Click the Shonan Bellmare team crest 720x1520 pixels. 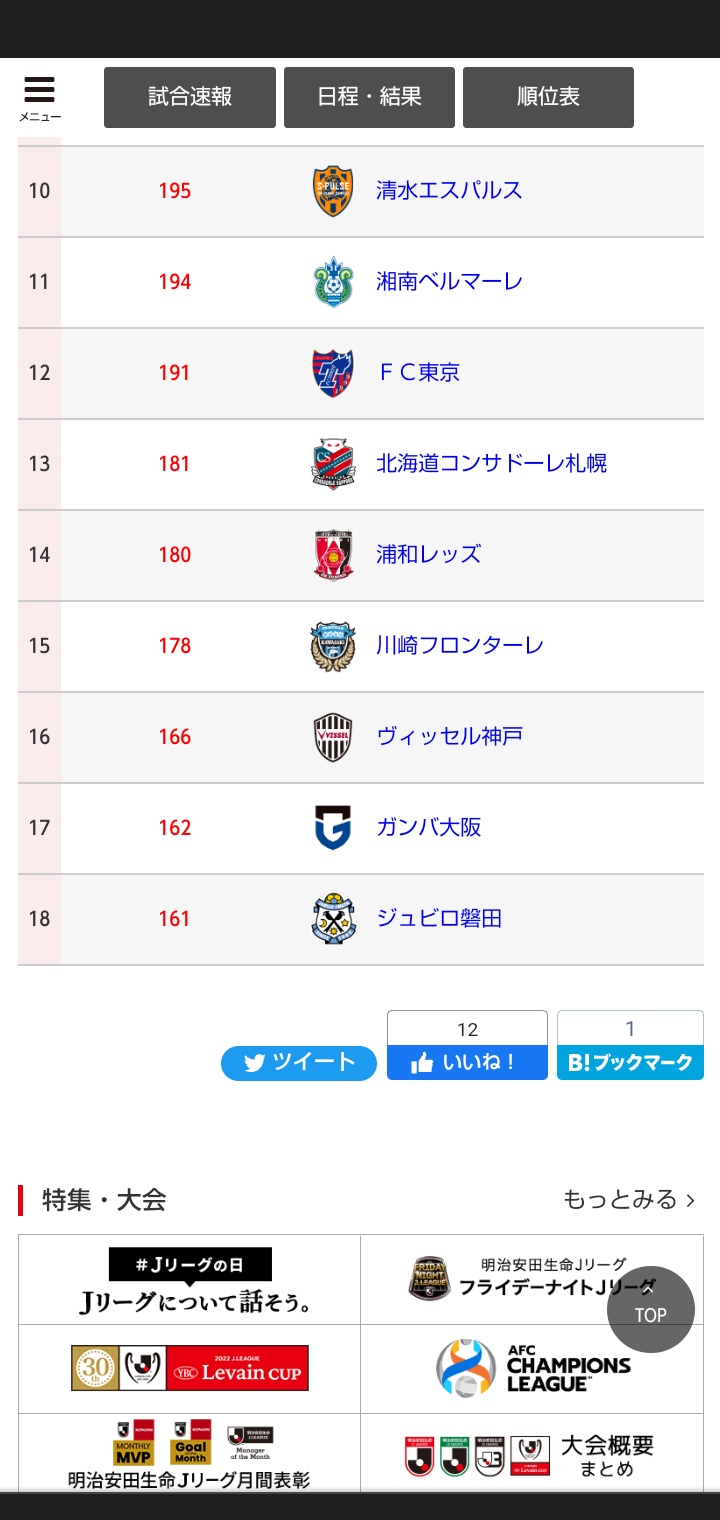point(333,282)
